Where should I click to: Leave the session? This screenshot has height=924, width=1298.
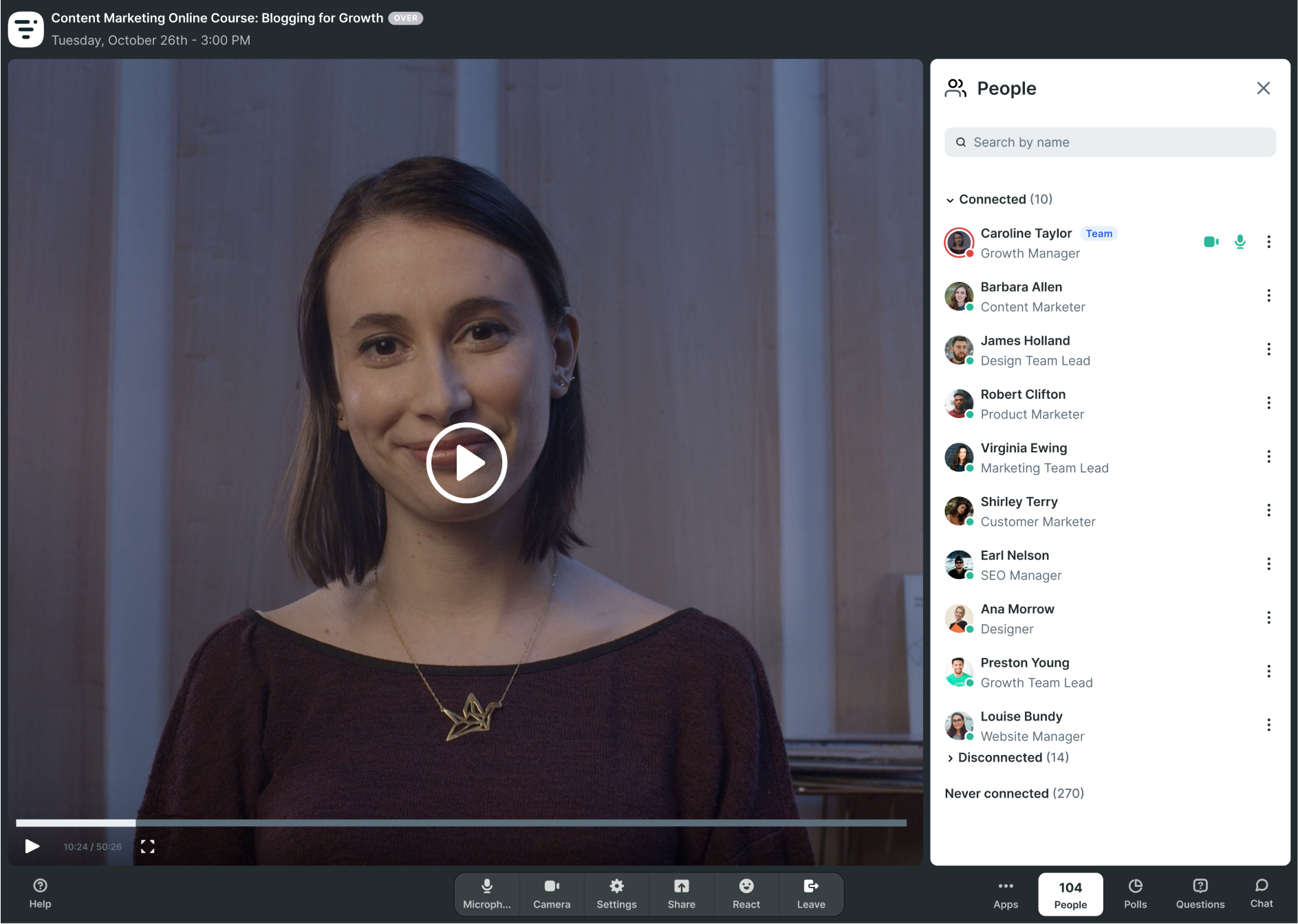(811, 894)
